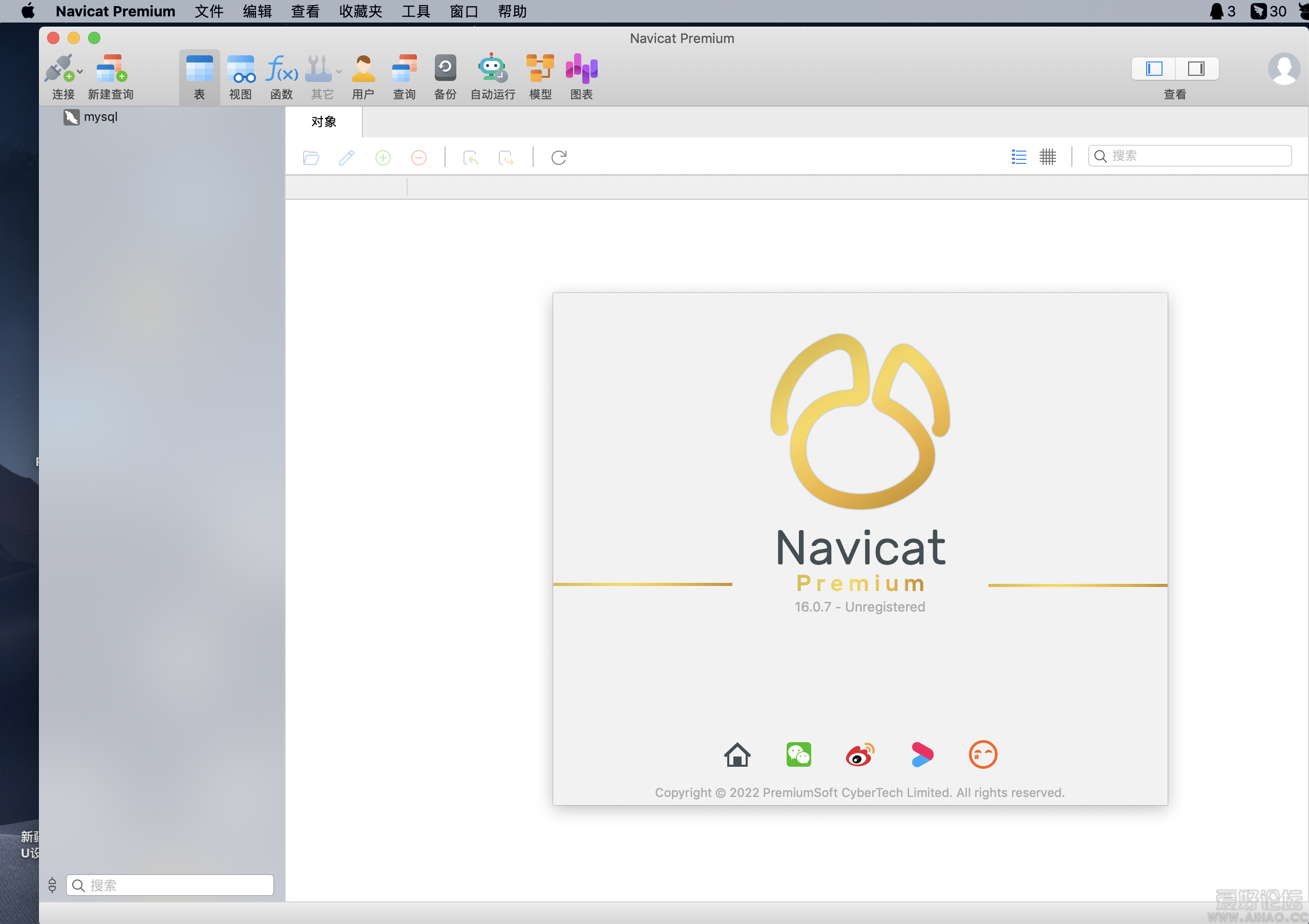This screenshot has width=1309, height=924.
Task: Click the red Delete Table minus icon
Action: [419, 157]
